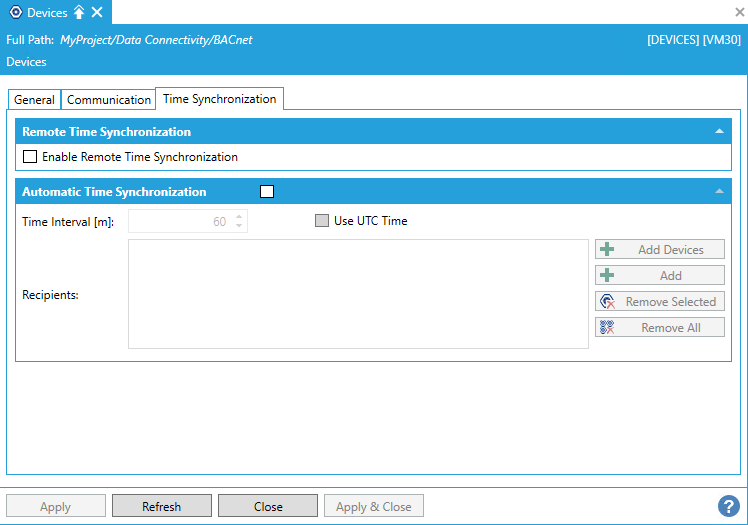The image size is (748, 525).
Task: Click the blue help question mark icon
Action: (x=728, y=506)
